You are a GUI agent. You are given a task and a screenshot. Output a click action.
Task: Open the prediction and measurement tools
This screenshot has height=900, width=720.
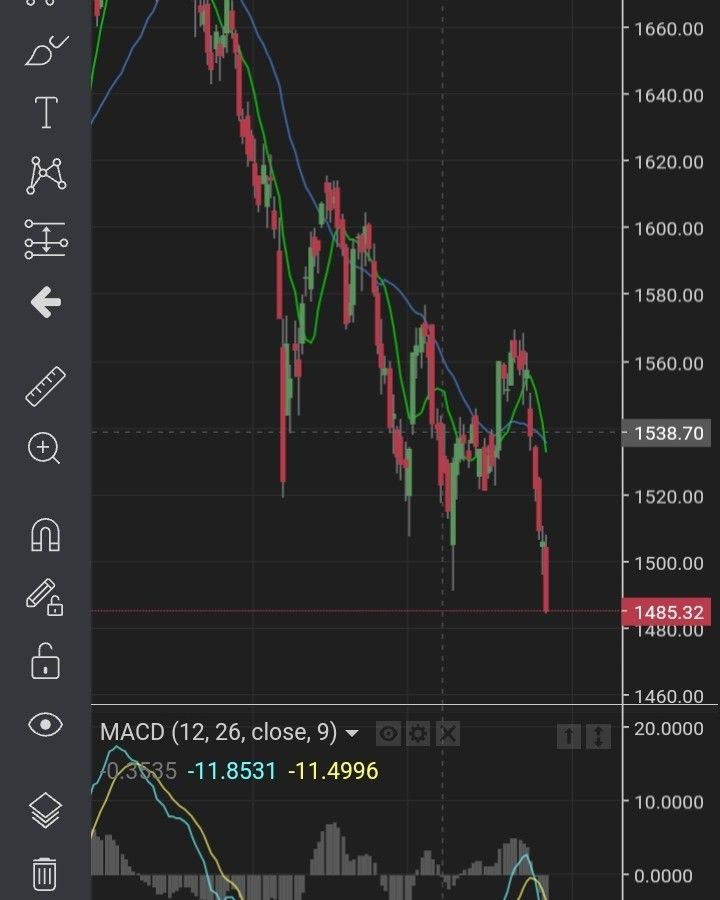pyautogui.click(x=45, y=240)
